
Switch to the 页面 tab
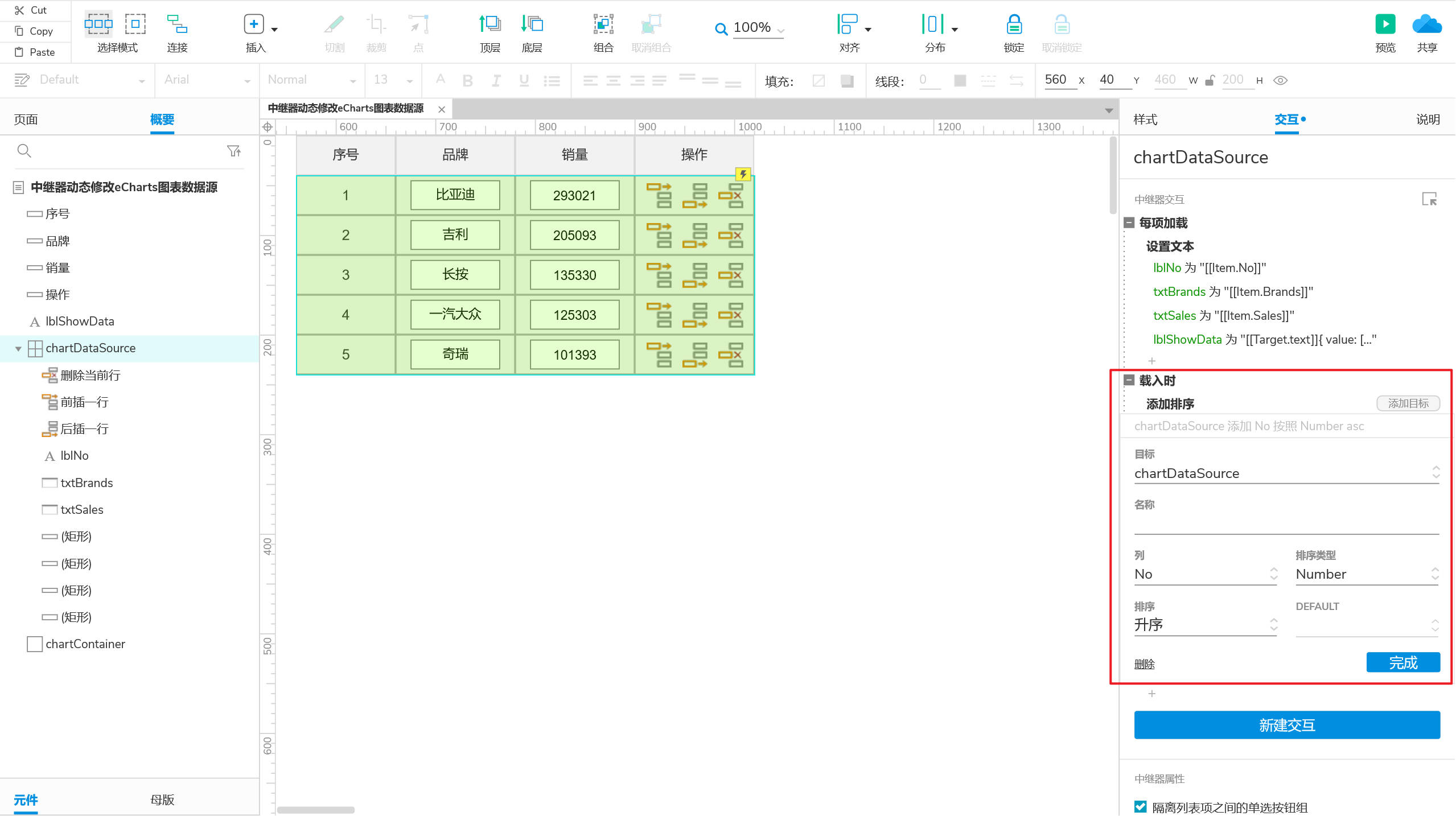(x=26, y=119)
